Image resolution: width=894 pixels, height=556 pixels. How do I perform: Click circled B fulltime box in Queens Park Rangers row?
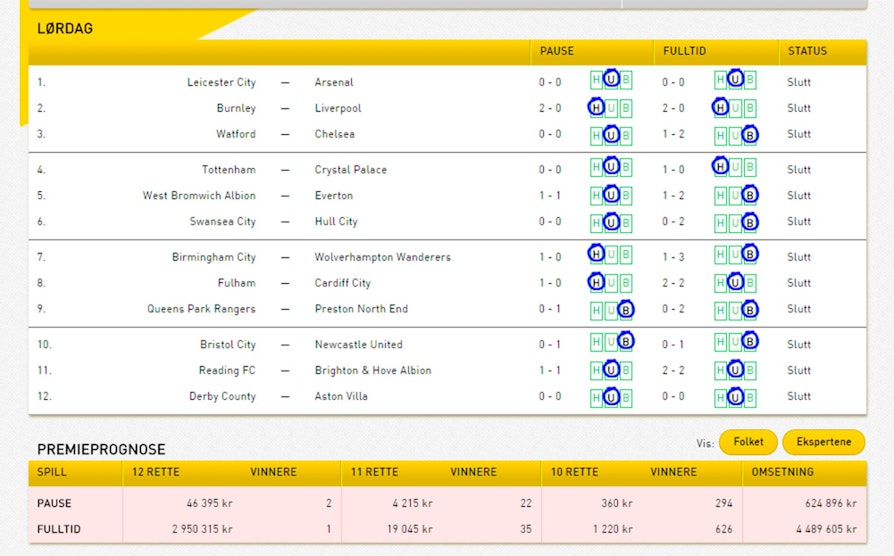[750, 310]
